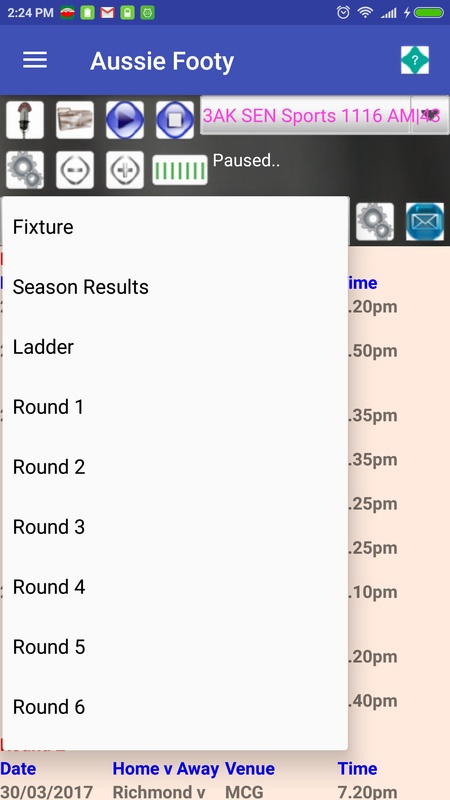The image size is (450, 800).
Task: Click the microphone radio icon
Action: point(25,120)
